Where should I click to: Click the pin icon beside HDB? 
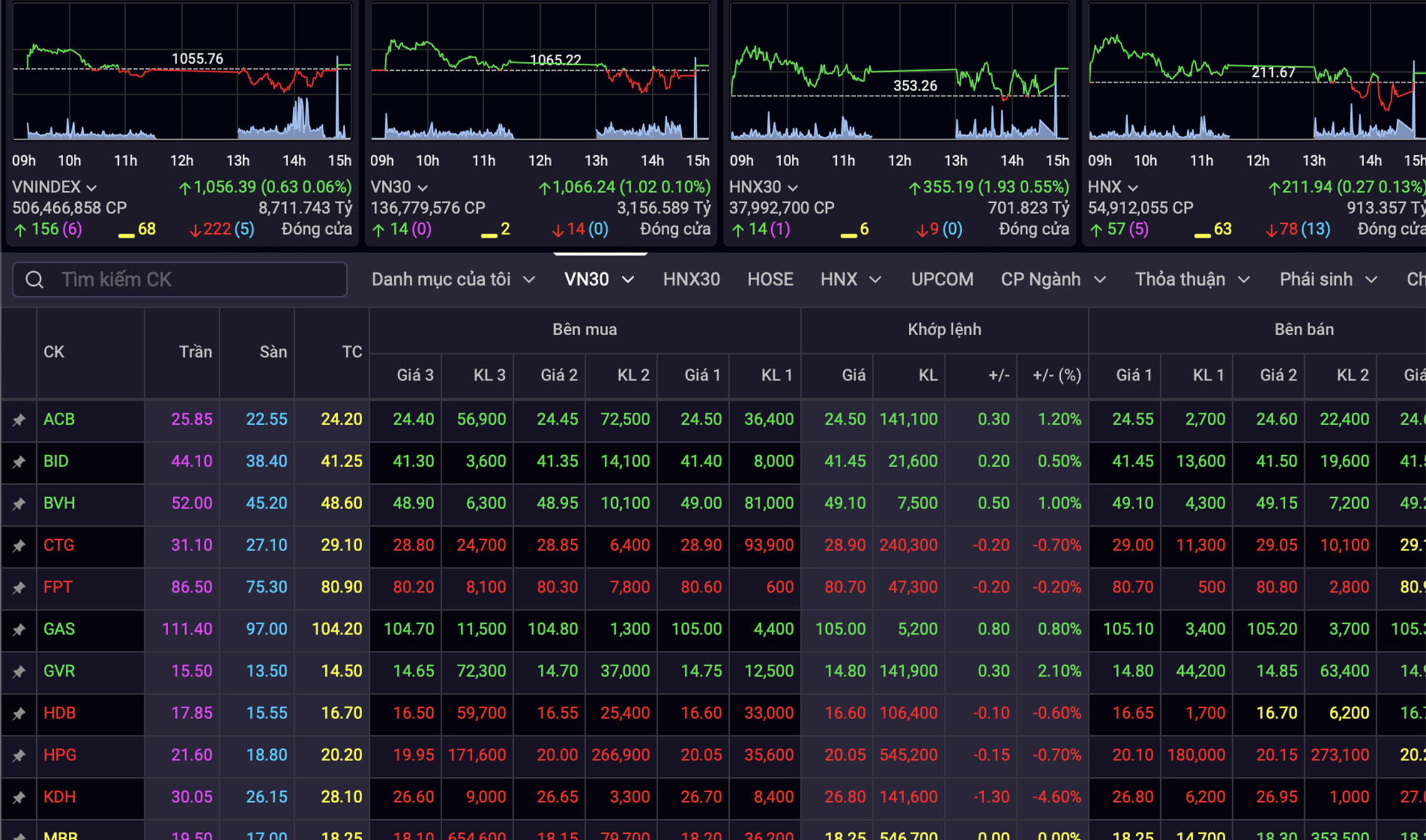click(x=19, y=713)
